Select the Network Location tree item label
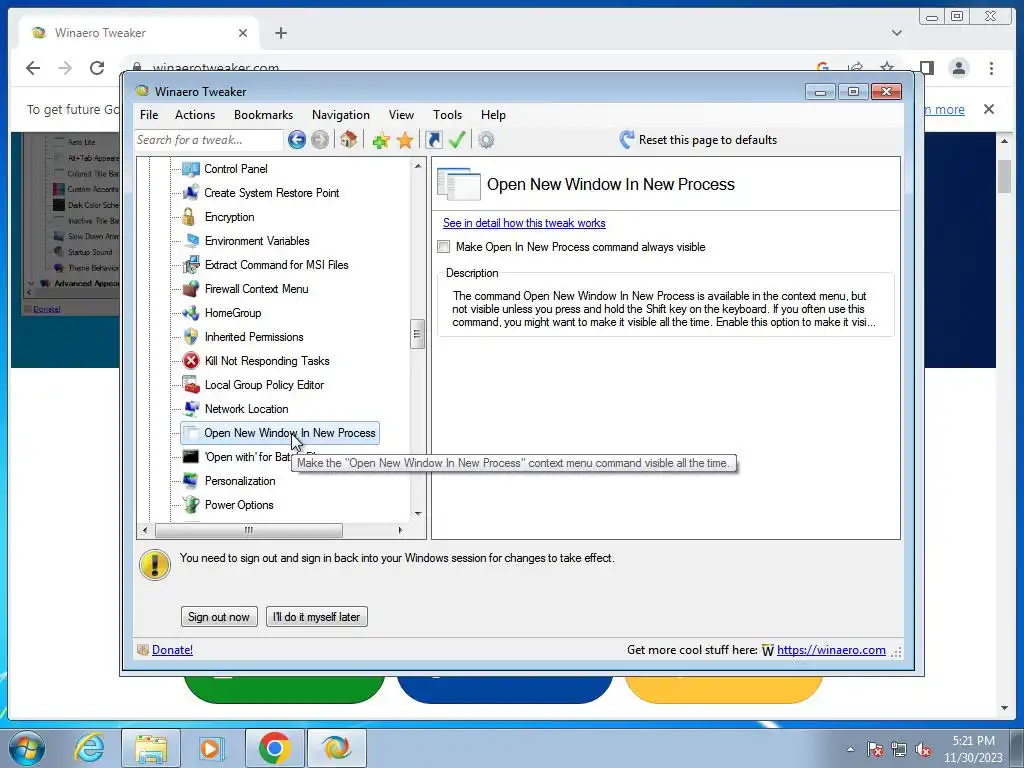 (x=246, y=409)
